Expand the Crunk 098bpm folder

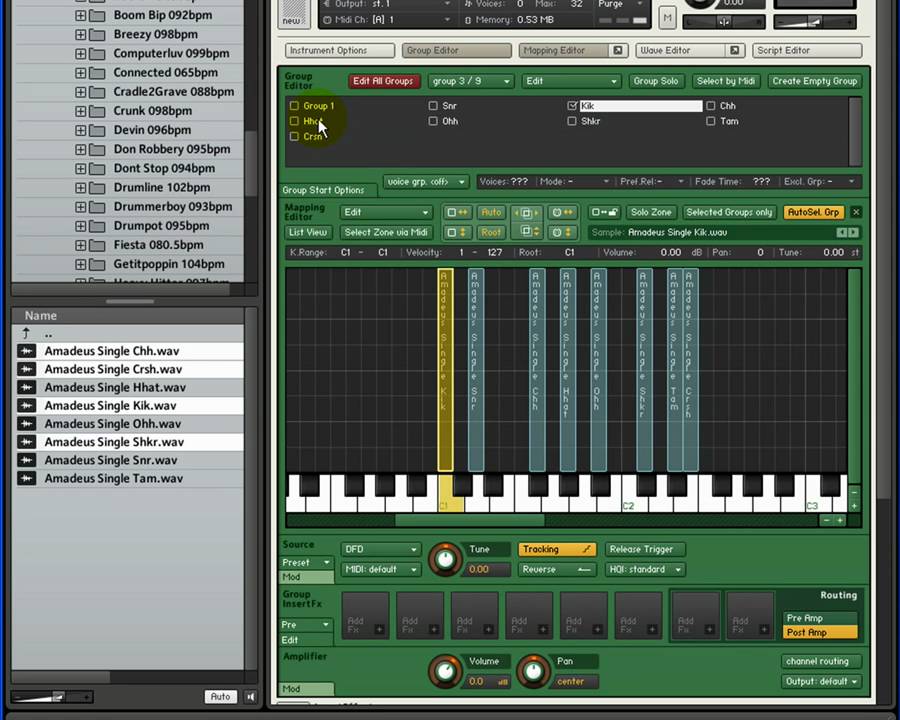(80, 111)
